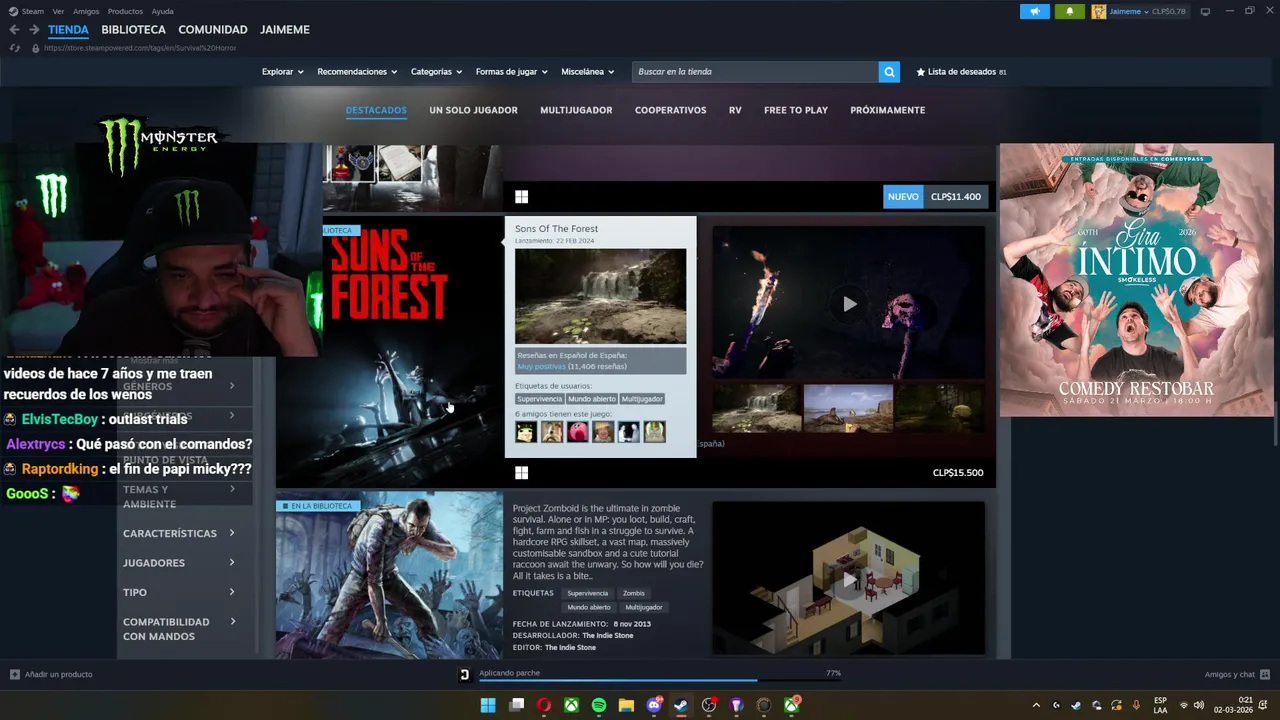Open the Productos menu
This screenshot has height=720, width=1280.
[125, 12]
